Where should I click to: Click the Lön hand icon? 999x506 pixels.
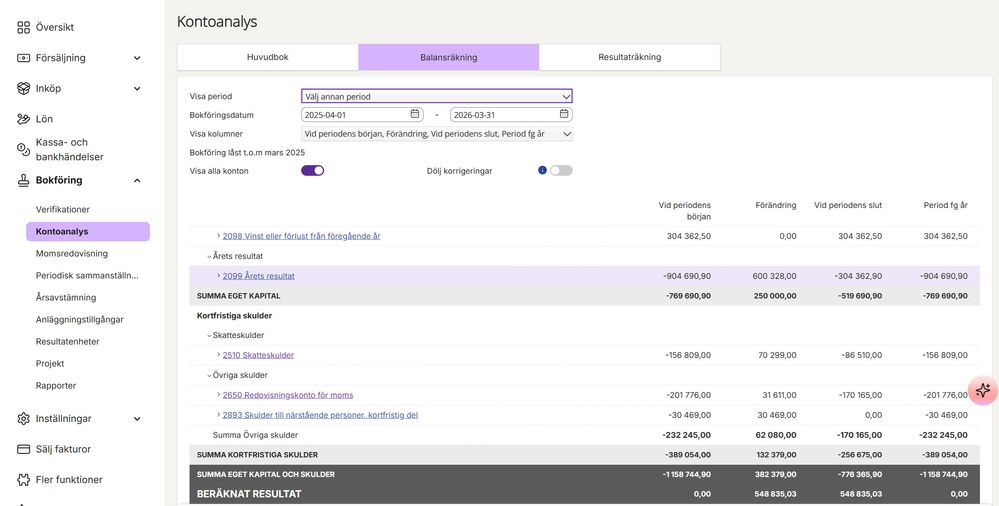tap(24, 119)
